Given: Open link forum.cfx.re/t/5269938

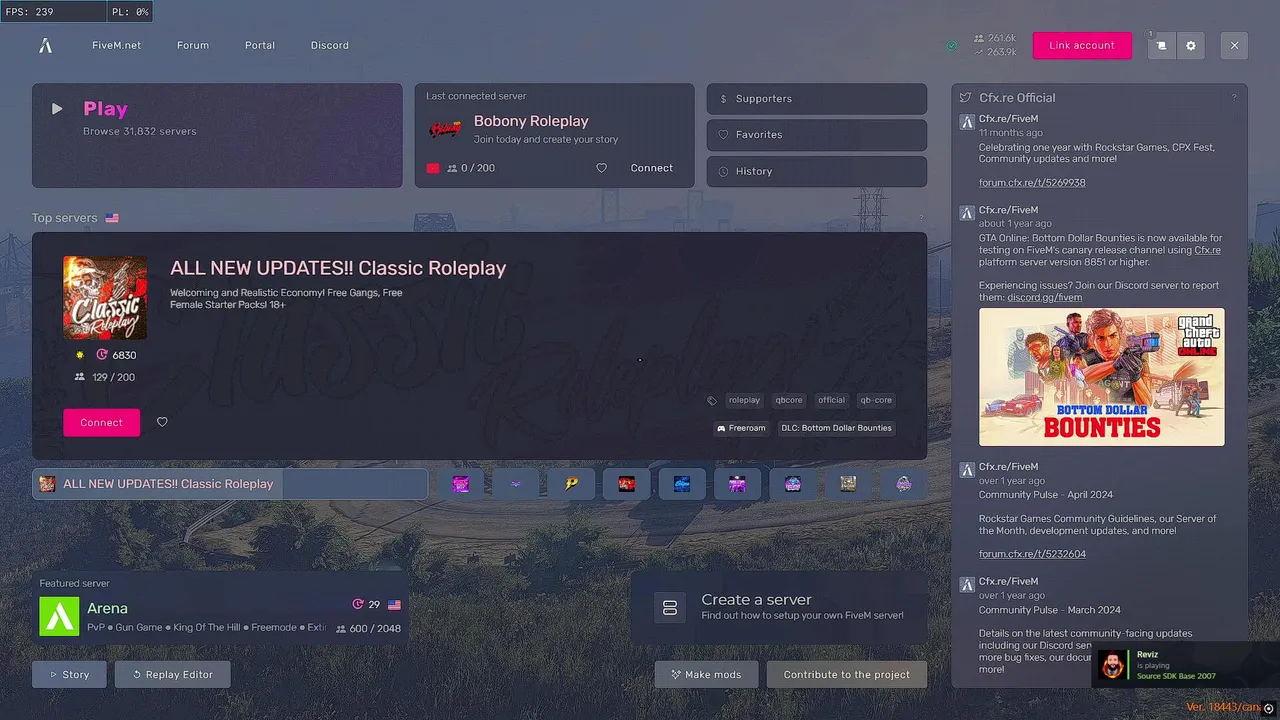Looking at the screenshot, I should pos(1032,183).
